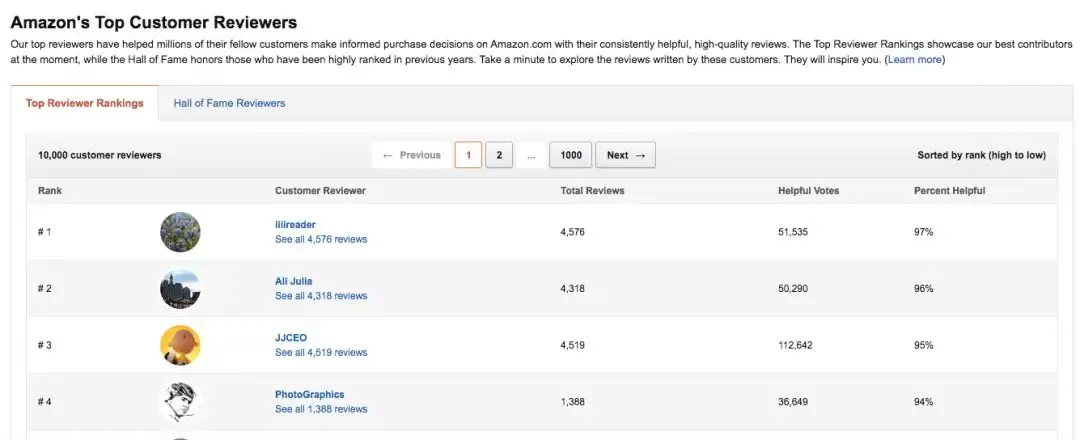Click the Sorted by rank label
This screenshot has width=1080, height=440.
(x=982, y=156)
